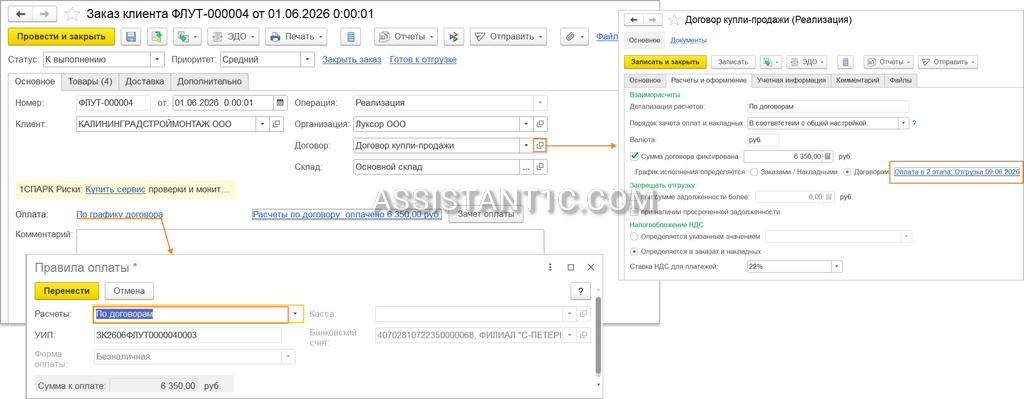Go forward arrow in the Договор купли-продажи window
The image size is (1024, 399).
(x=653, y=20)
